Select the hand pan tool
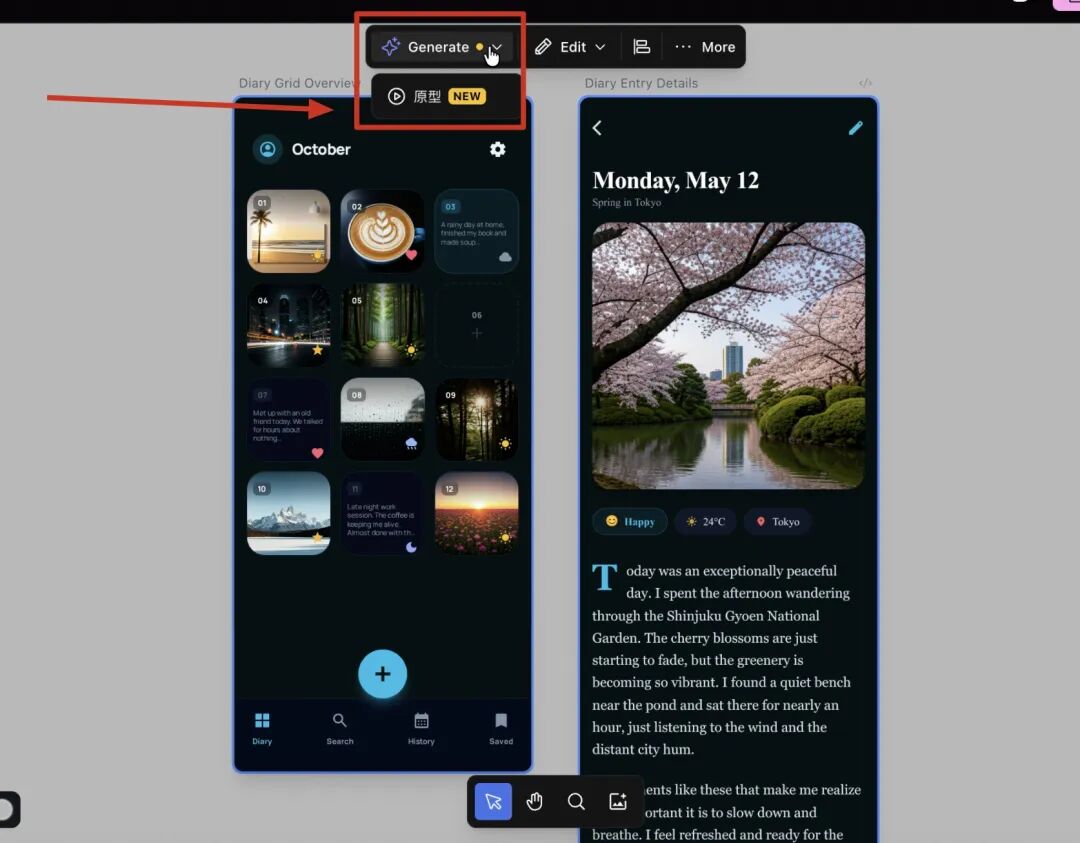 tap(534, 801)
